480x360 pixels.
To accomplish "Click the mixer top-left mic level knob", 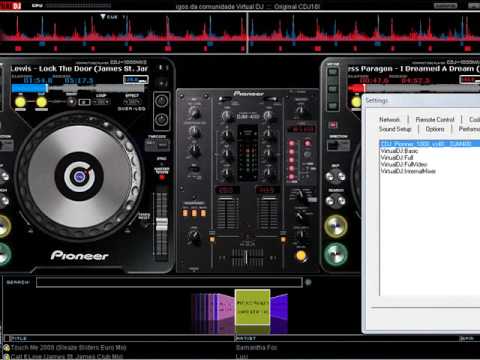I will click(194, 113).
